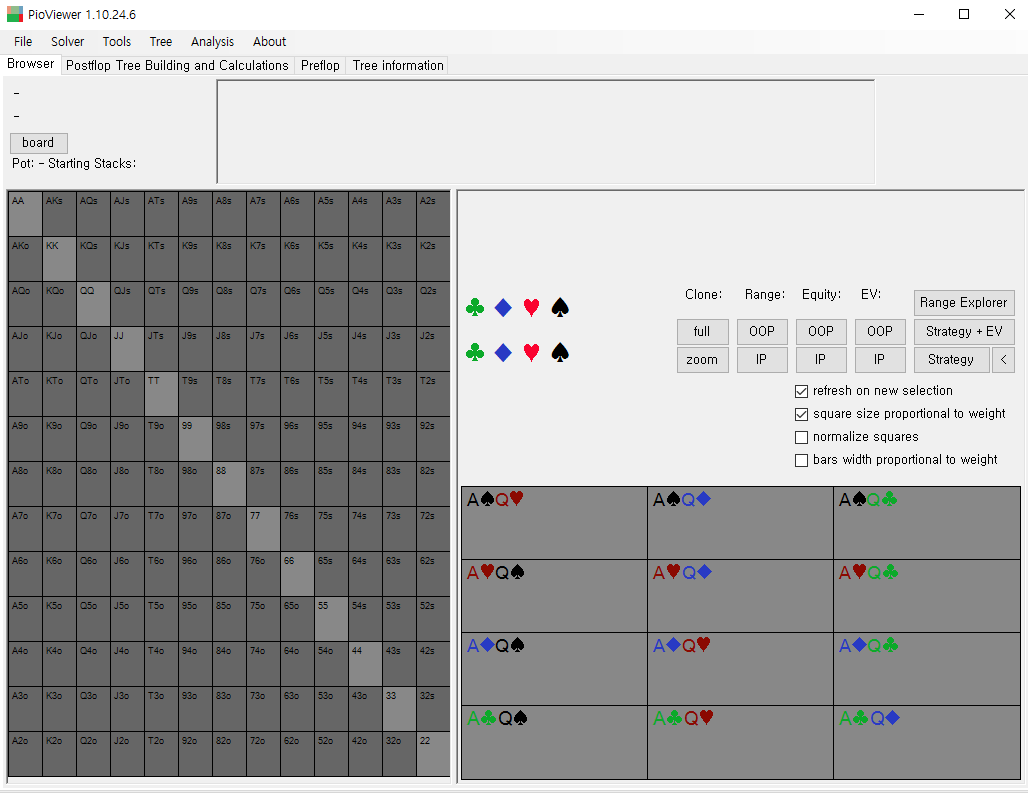Show the OOP EV

tap(880, 332)
